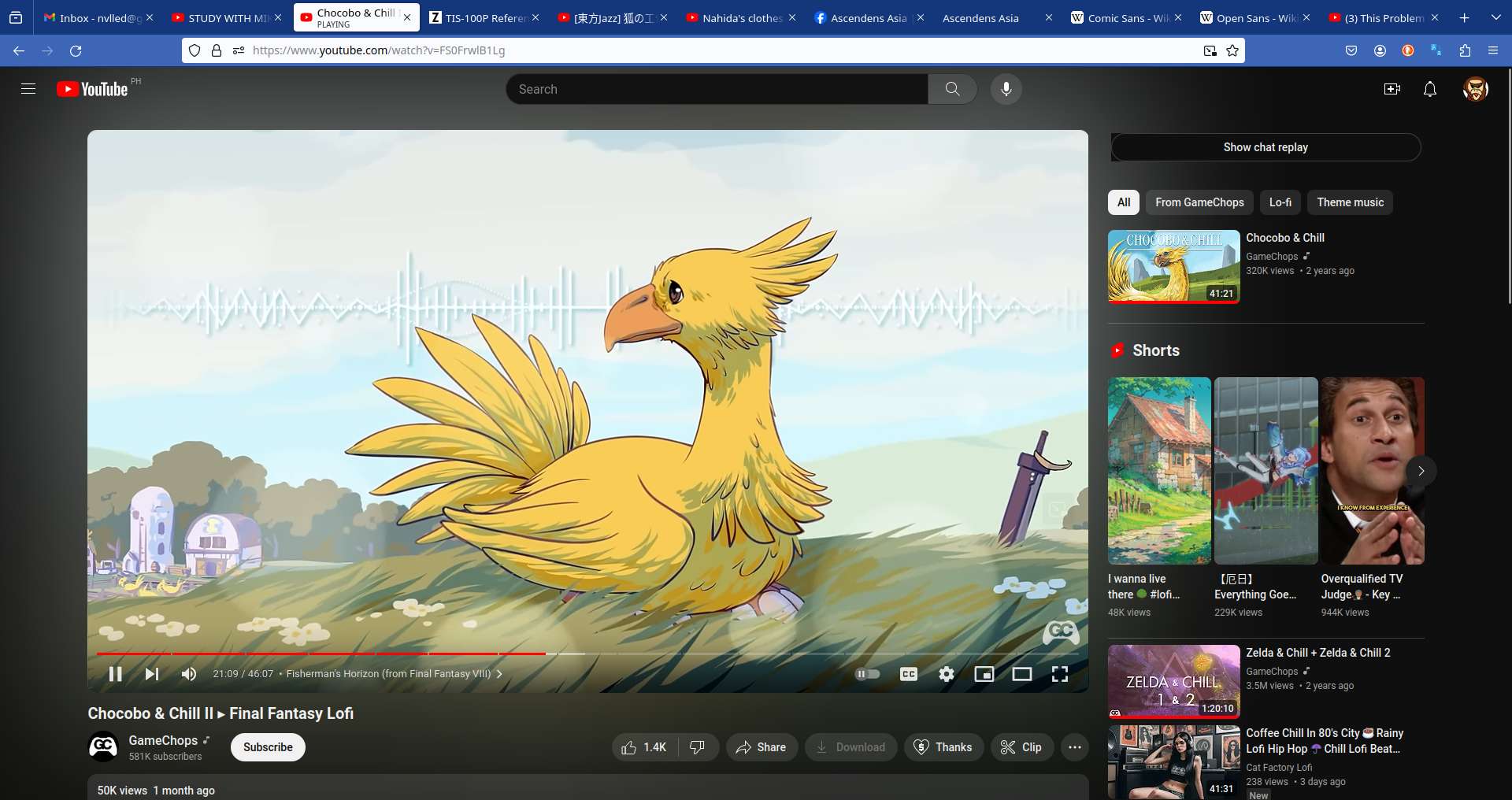Open player settings gear icon

[x=947, y=674]
